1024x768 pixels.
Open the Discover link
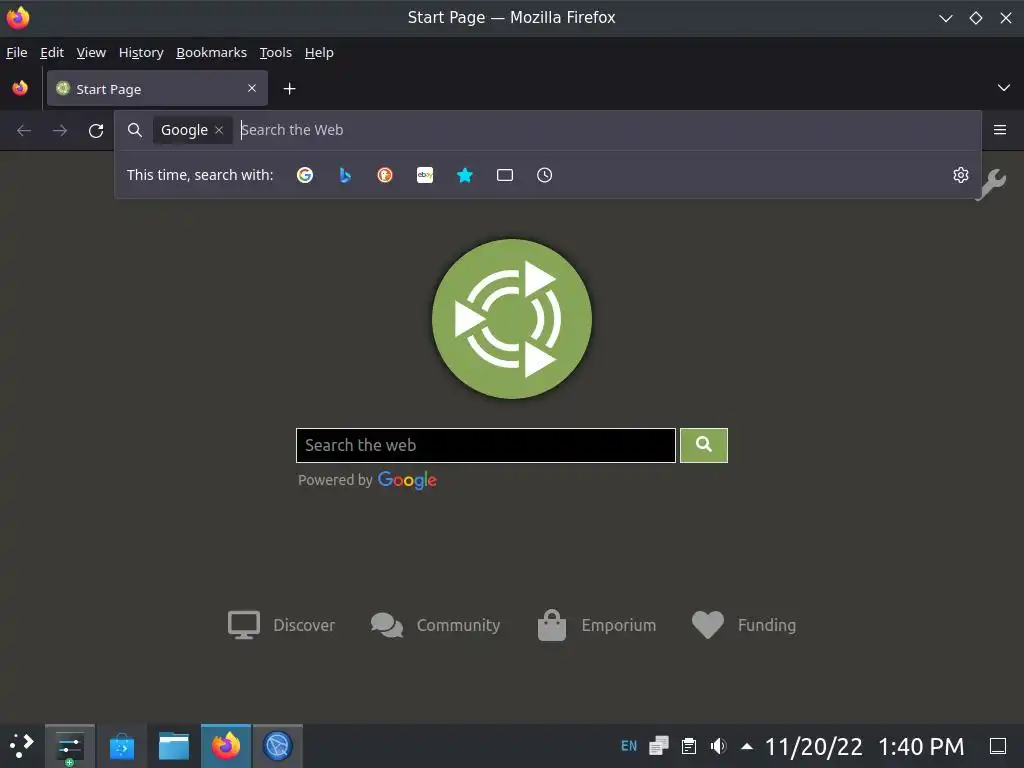coord(281,625)
